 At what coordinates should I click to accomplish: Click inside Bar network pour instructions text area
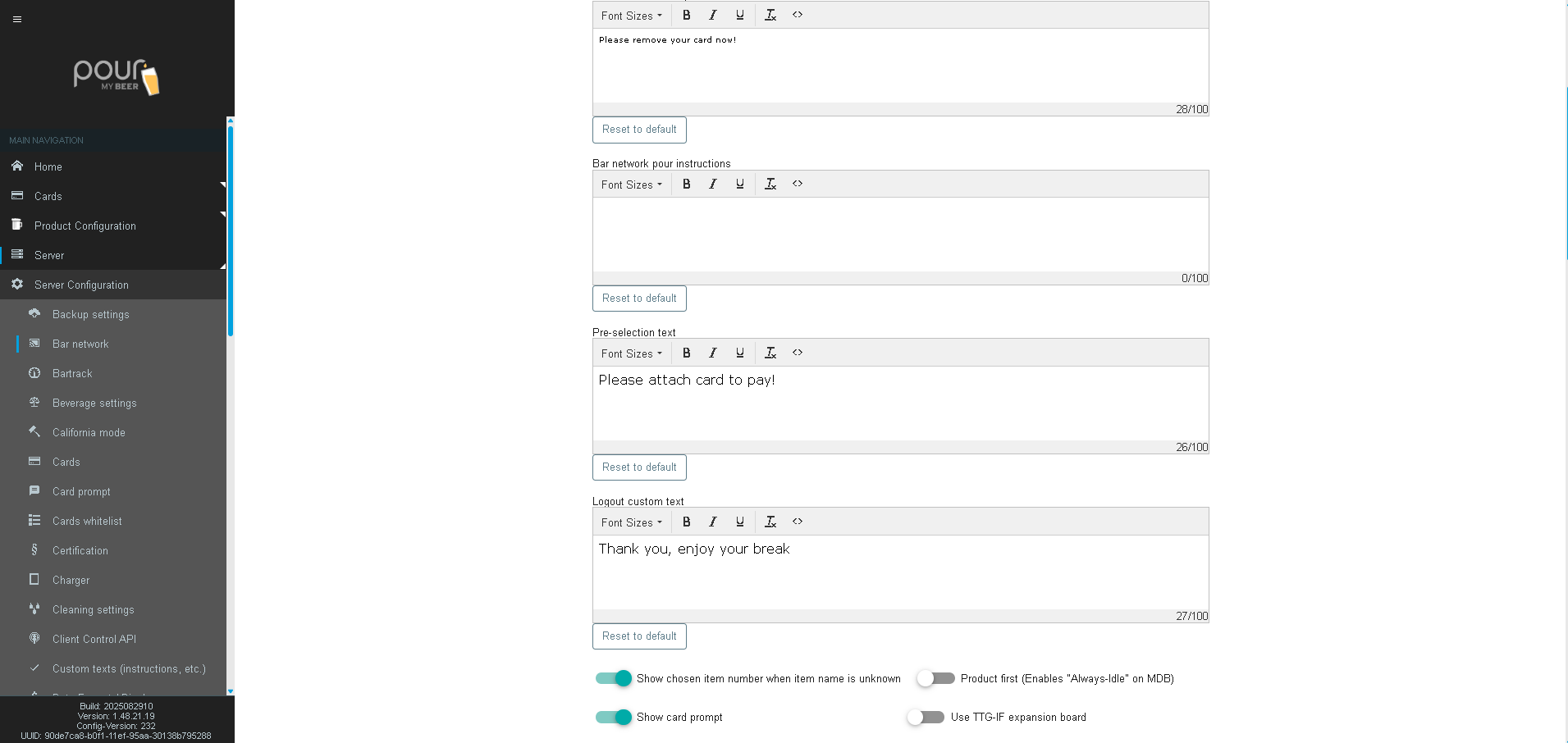pos(900,234)
